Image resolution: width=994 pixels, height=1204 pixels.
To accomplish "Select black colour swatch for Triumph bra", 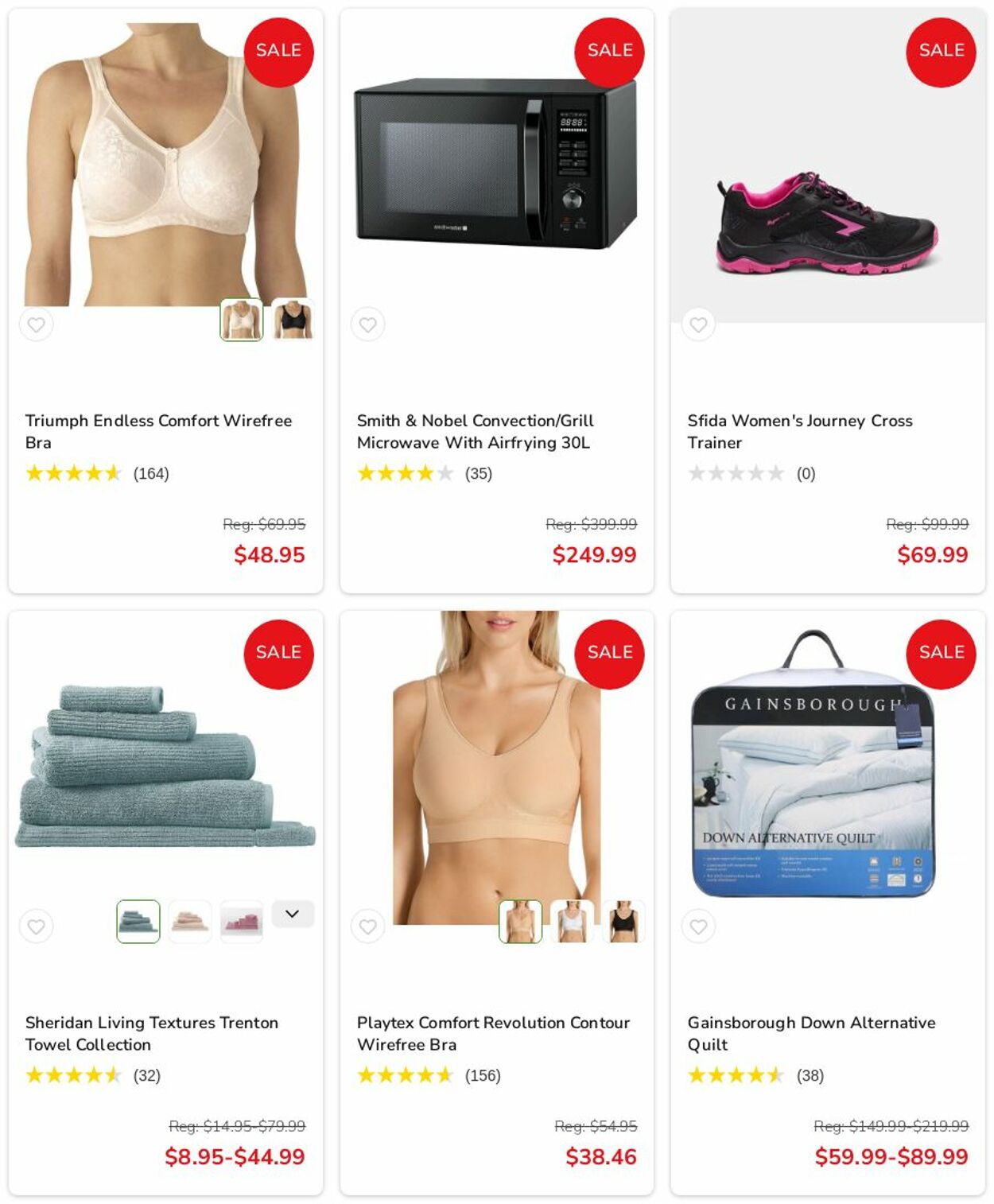I will tap(293, 320).
